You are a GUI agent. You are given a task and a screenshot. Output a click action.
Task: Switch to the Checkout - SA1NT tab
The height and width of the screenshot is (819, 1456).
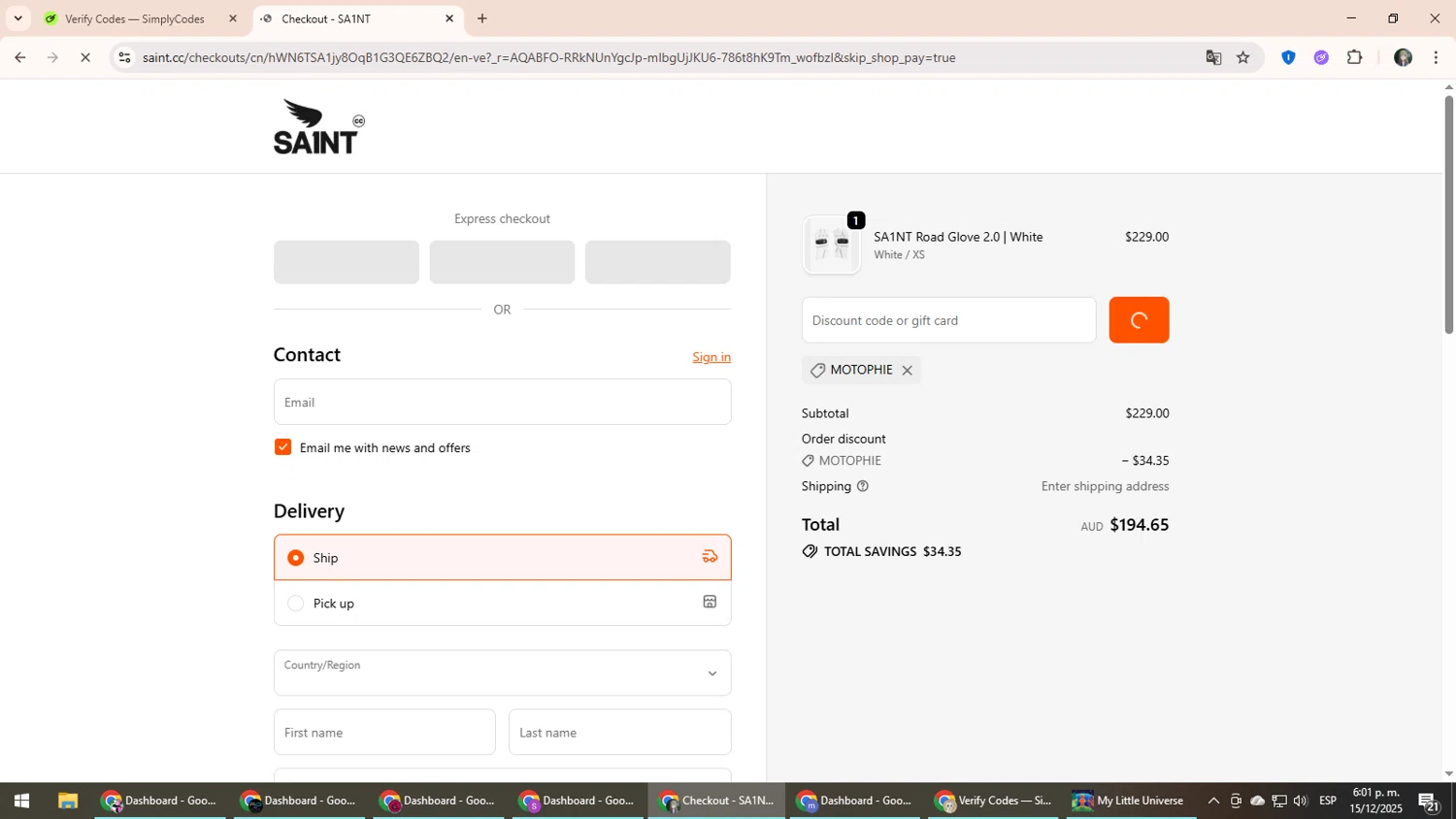coord(355,18)
